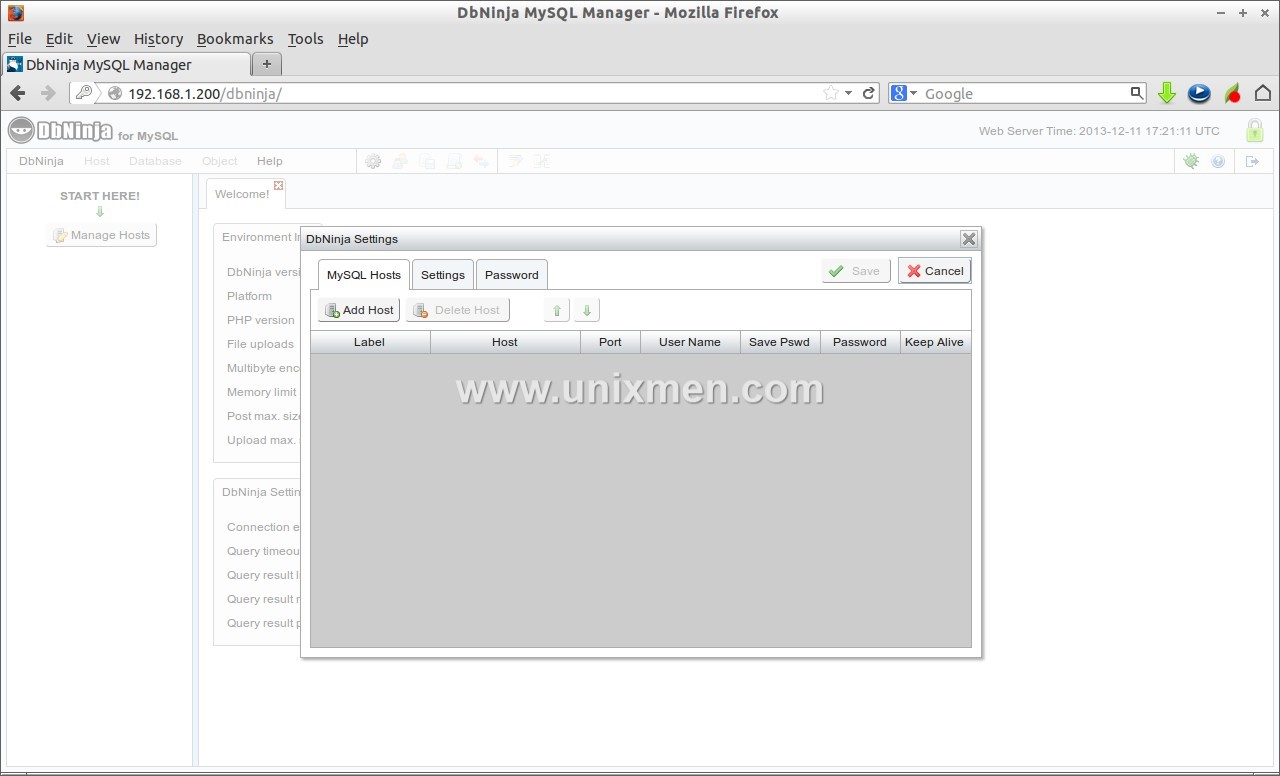Screen dimensions: 1280x776
Task: Switch to the MySQL Hosts tab
Action: (364, 275)
